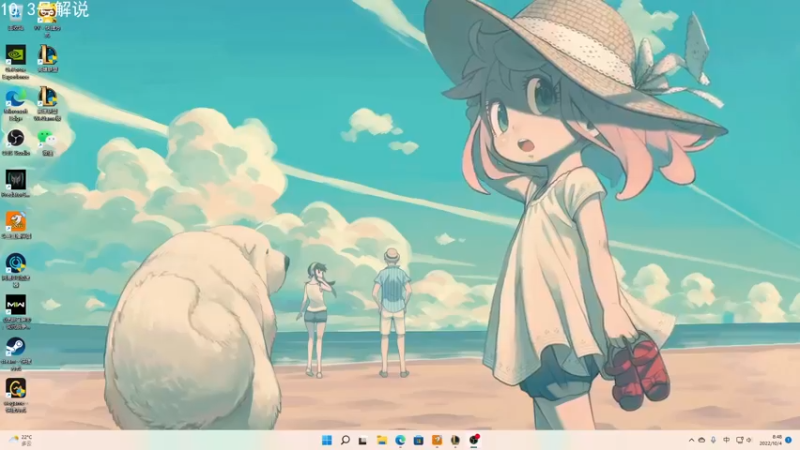Launch Steam desktop shortcut

point(16,353)
